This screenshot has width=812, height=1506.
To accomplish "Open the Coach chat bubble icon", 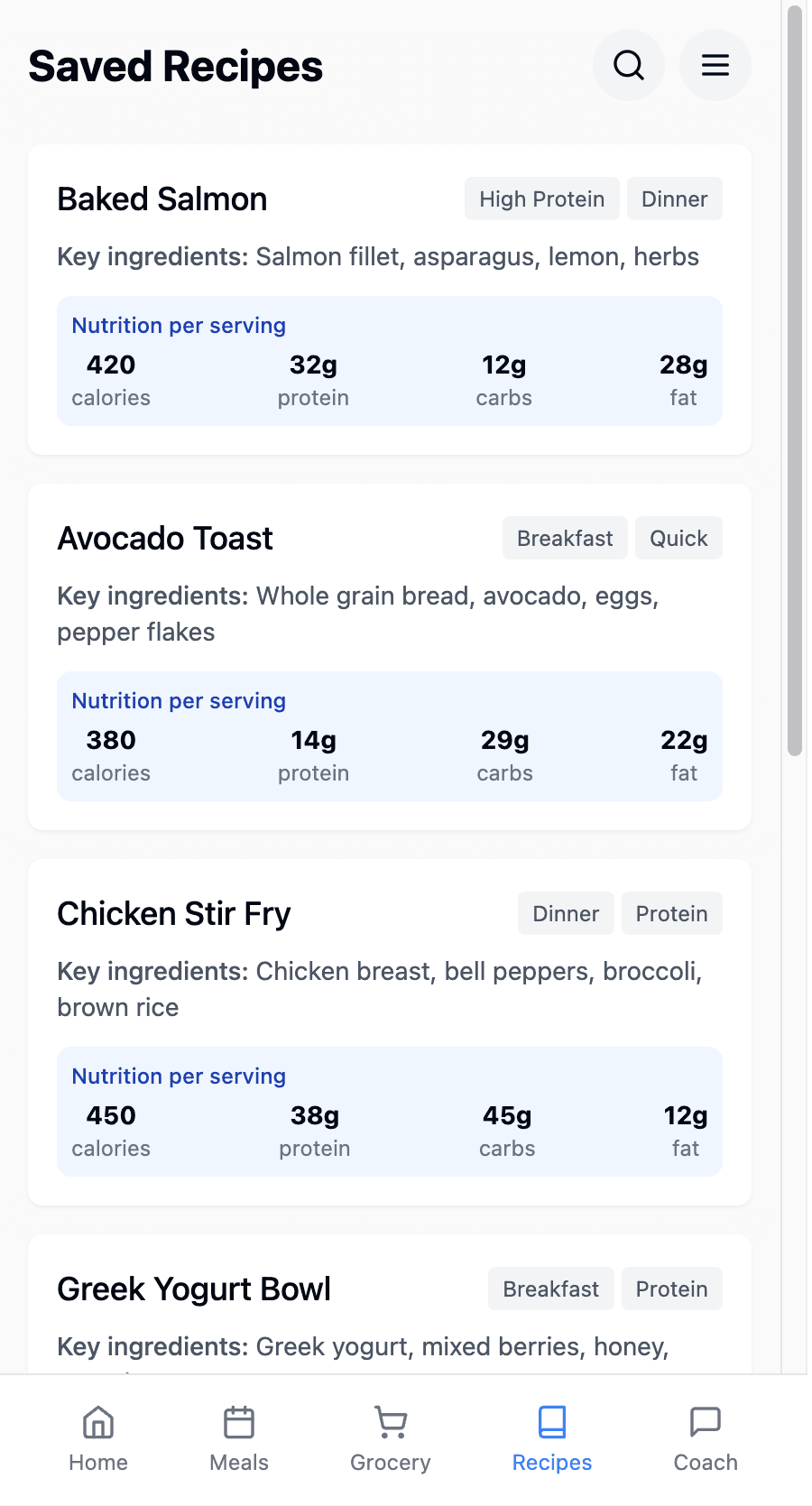I will 705,1423.
